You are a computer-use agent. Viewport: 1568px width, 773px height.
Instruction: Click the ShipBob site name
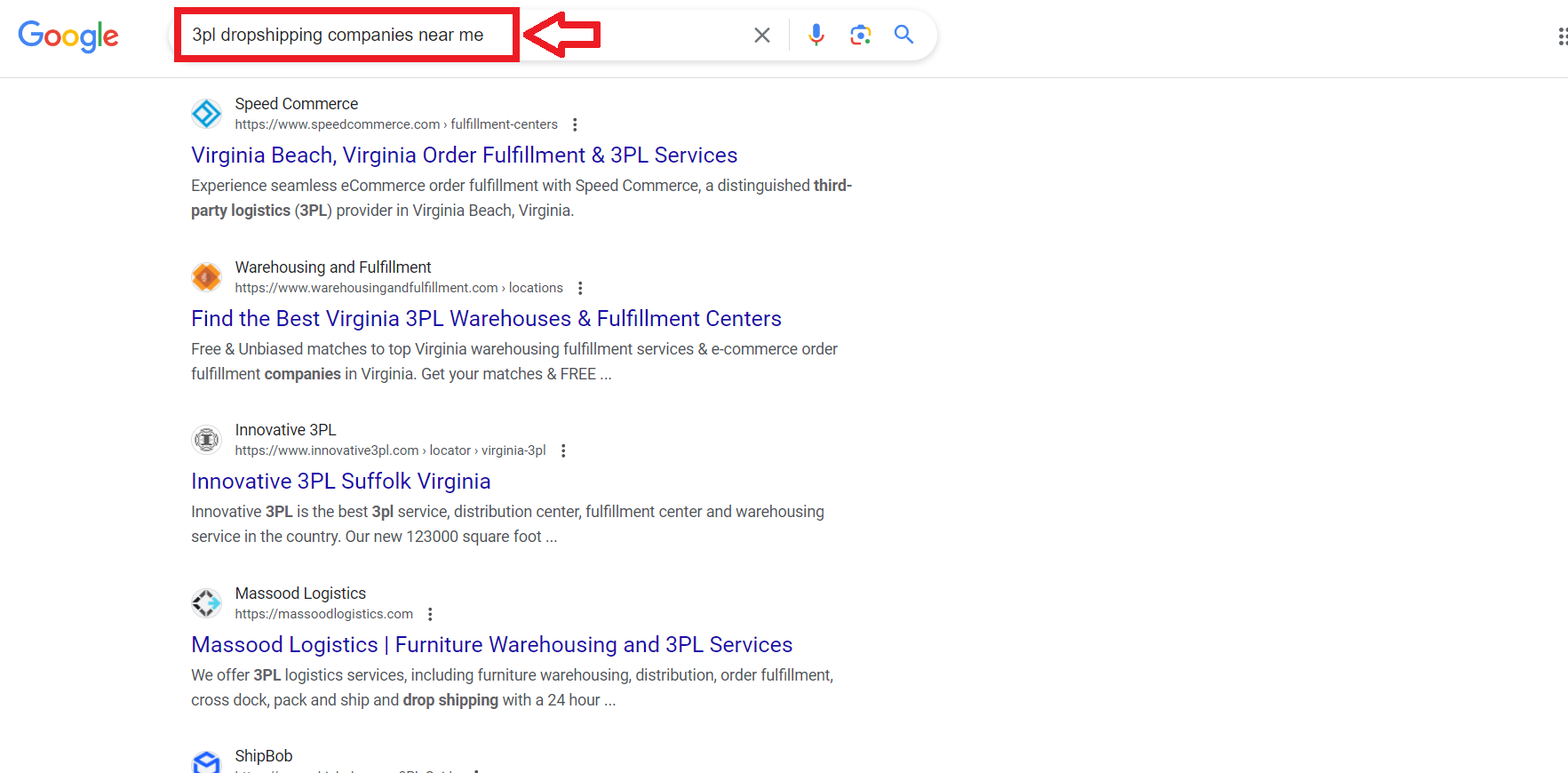coord(263,756)
